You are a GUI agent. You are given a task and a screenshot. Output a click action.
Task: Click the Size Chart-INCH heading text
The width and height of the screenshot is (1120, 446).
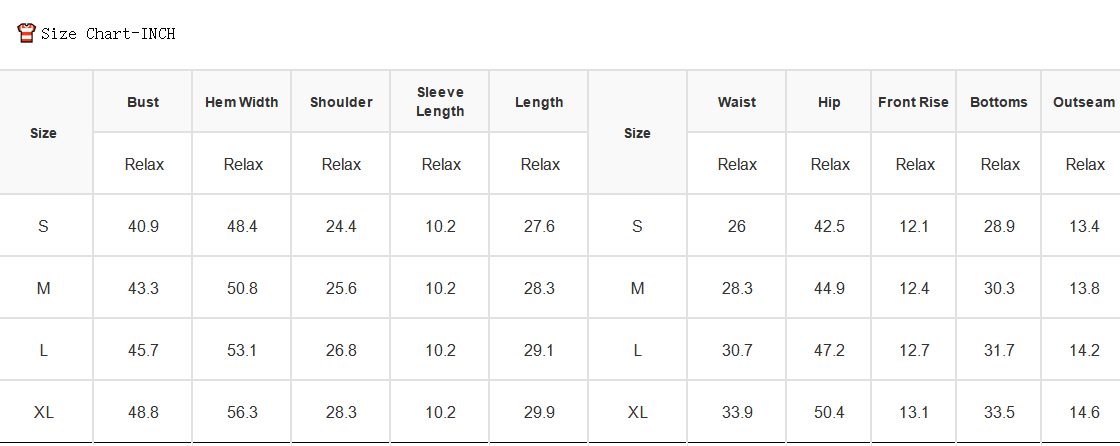108,34
